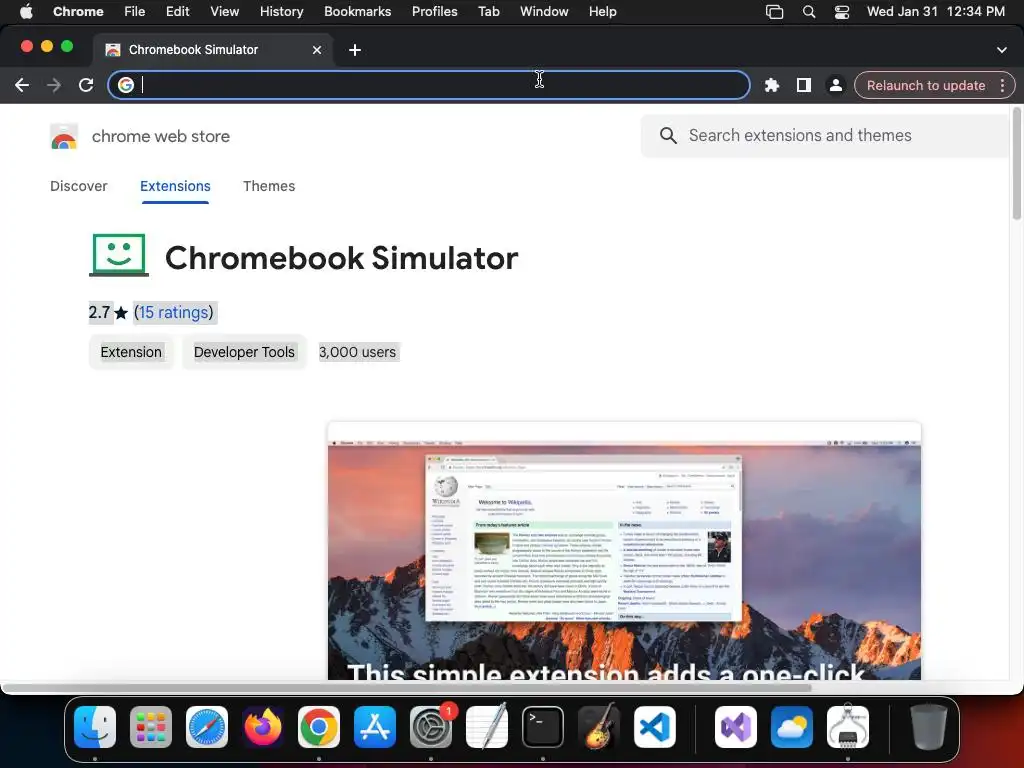Open System Settings from the dock
Image resolution: width=1024 pixels, height=768 pixels.
pos(431,727)
